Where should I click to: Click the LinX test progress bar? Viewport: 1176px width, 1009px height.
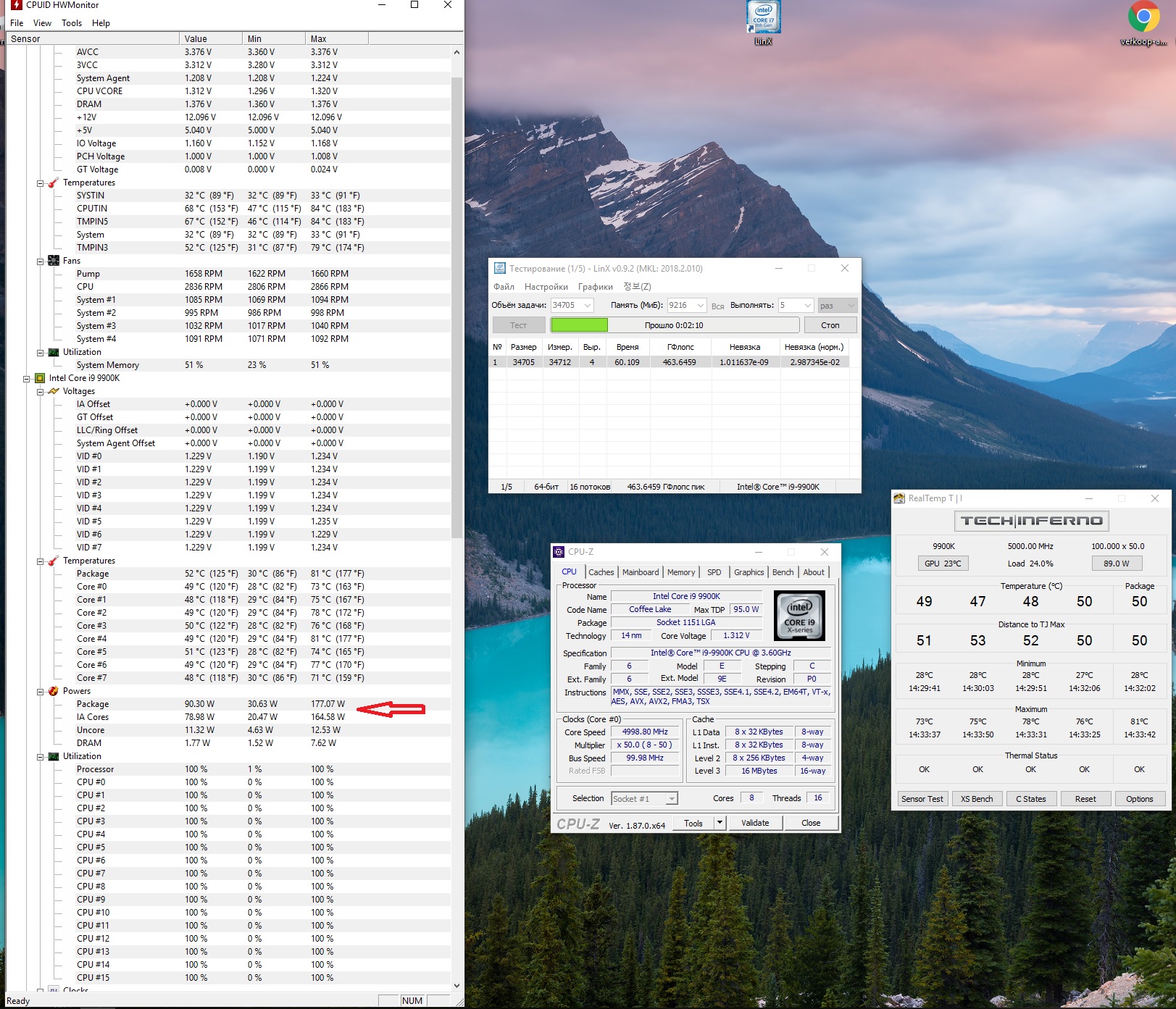(675, 325)
